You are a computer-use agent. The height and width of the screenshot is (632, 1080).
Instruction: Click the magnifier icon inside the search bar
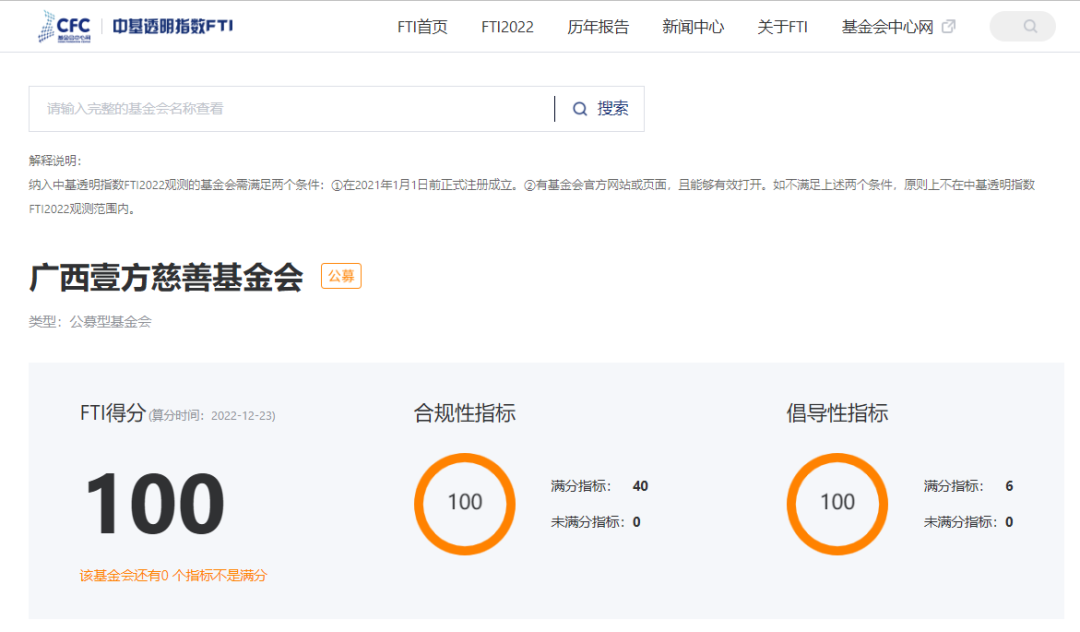[580, 108]
